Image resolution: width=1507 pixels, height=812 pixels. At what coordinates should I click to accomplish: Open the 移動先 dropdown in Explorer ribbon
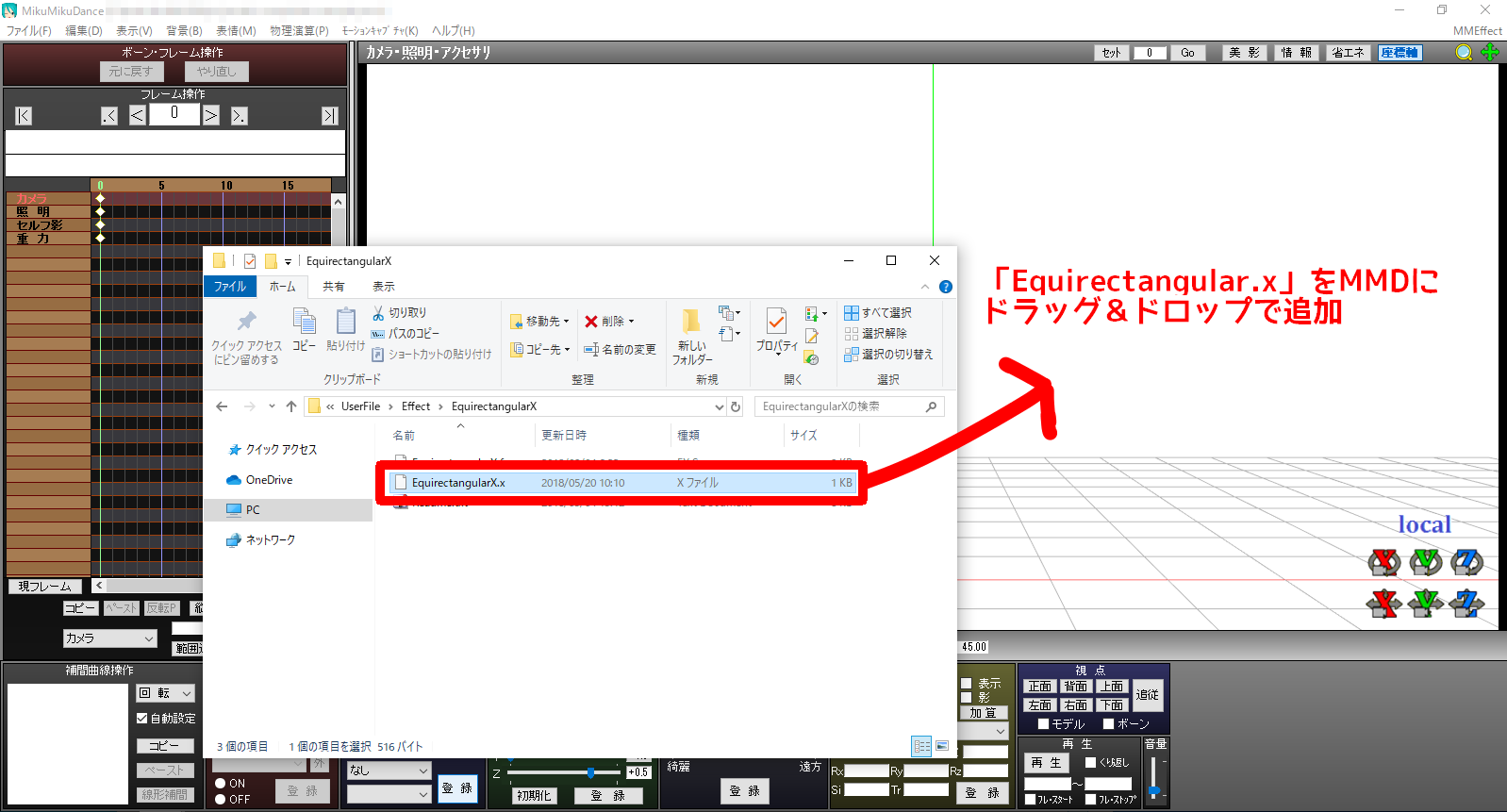click(x=540, y=322)
